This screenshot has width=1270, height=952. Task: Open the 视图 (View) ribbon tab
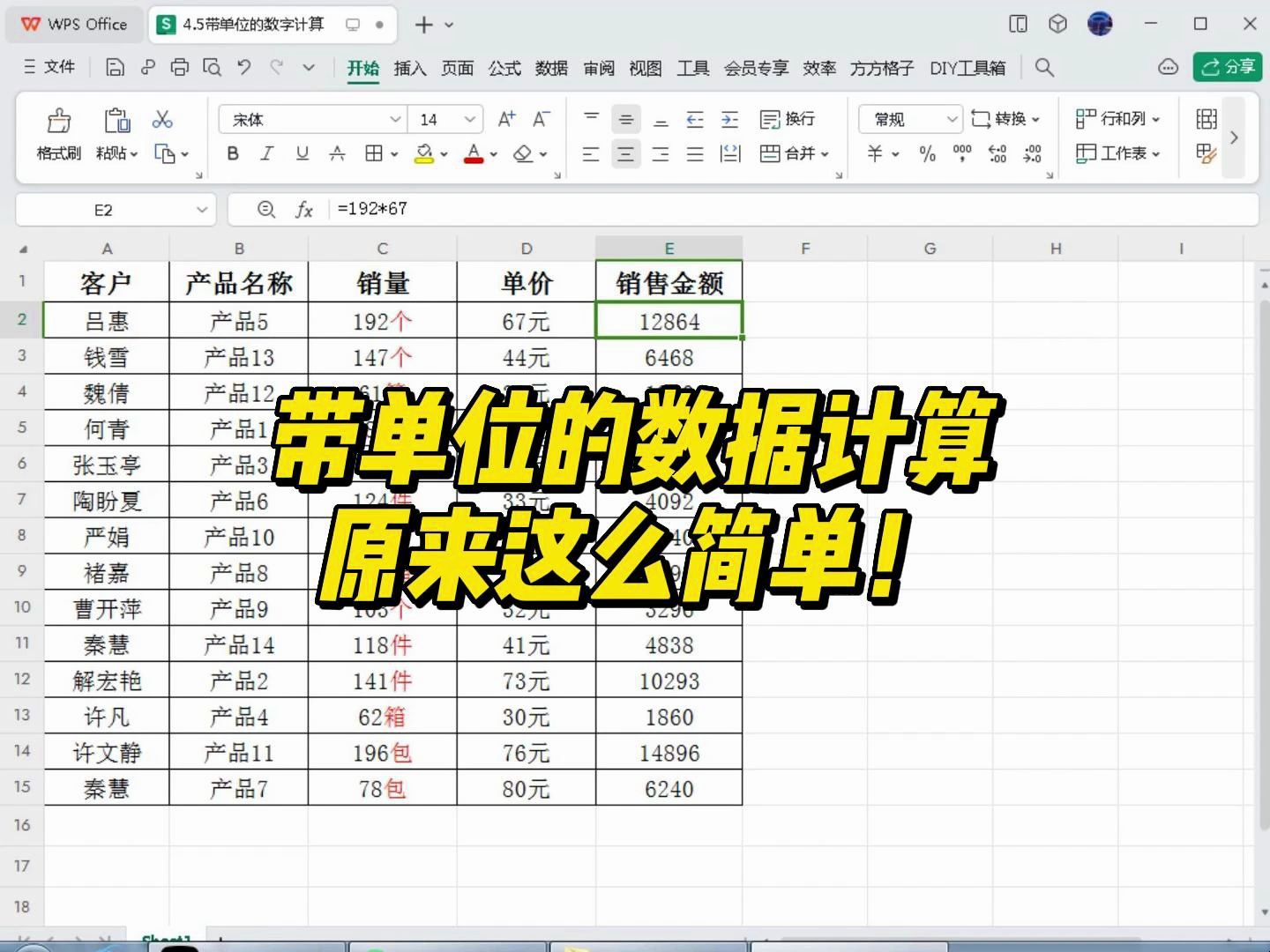click(x=646, y=68)
